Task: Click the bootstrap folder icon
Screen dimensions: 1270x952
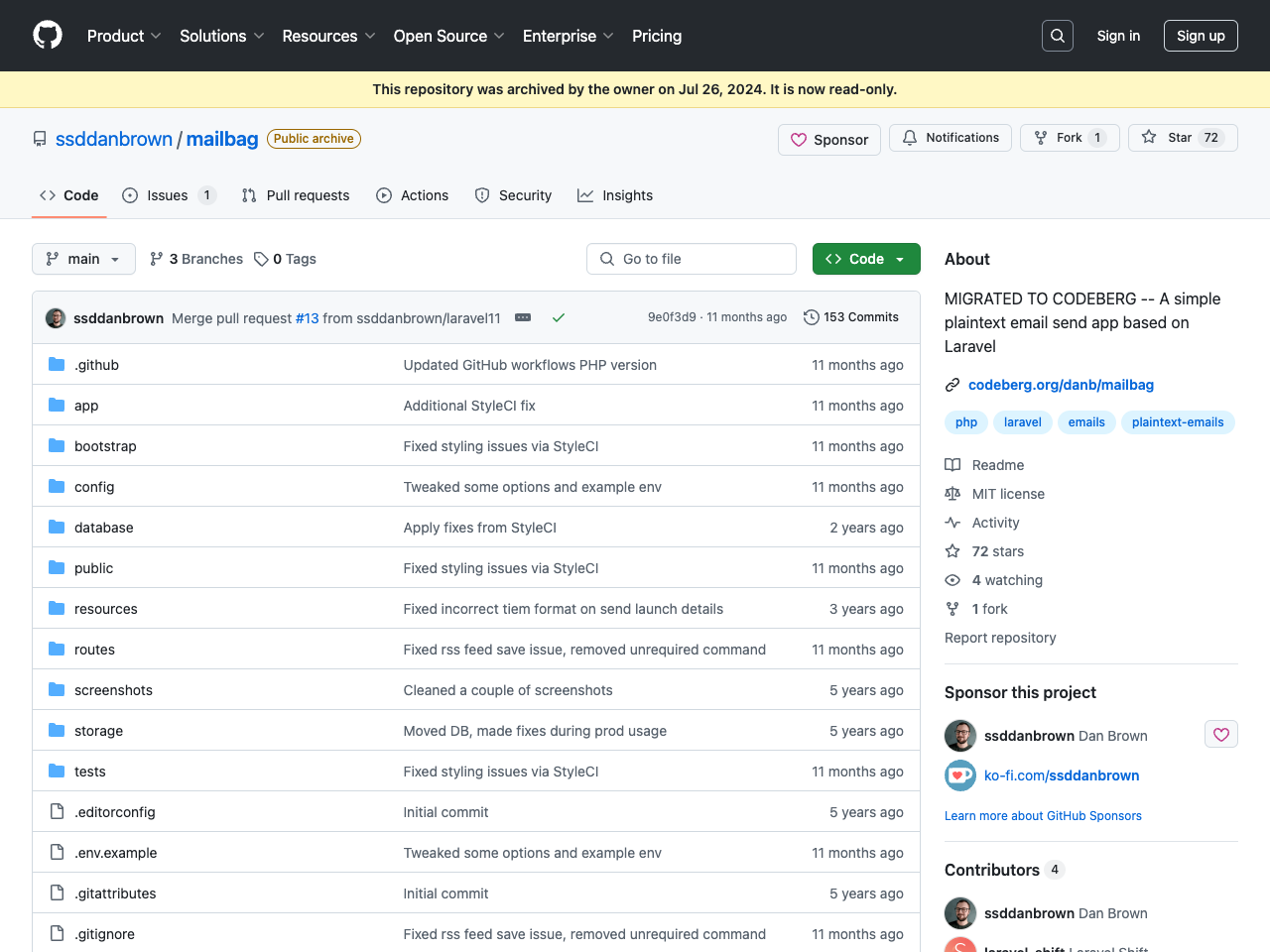Action: point(57,445)
